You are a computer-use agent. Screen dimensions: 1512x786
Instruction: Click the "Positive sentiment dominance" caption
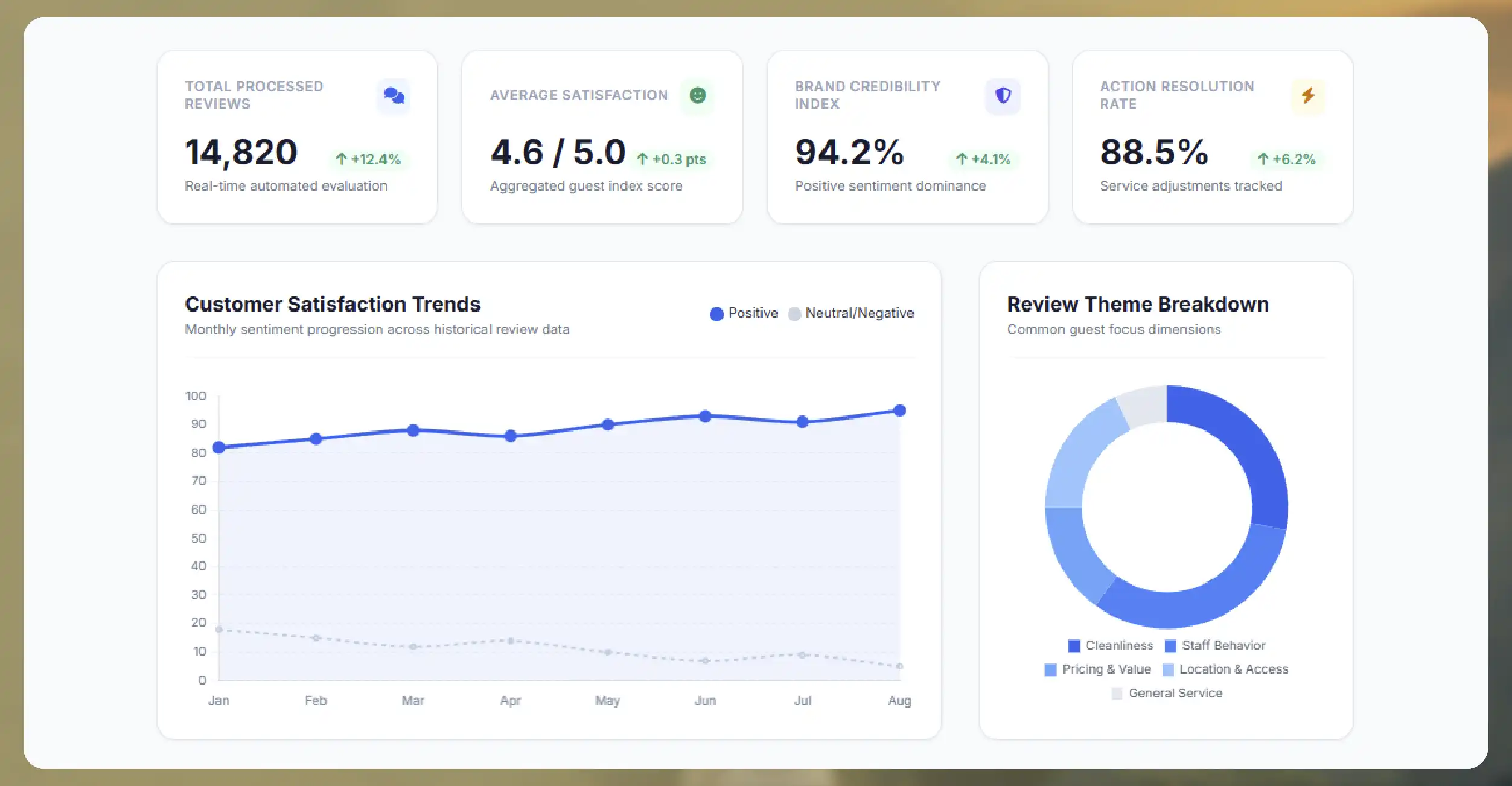(890, 186)
